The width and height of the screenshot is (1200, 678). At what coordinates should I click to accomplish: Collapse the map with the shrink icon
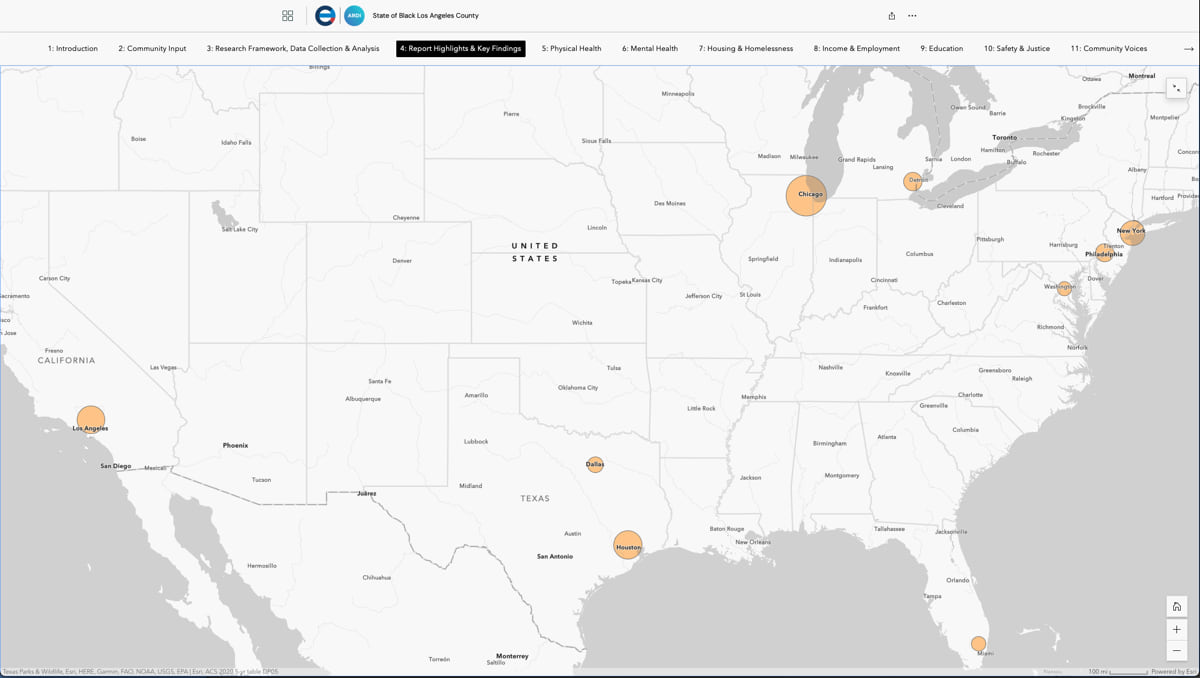[1176, 88]
